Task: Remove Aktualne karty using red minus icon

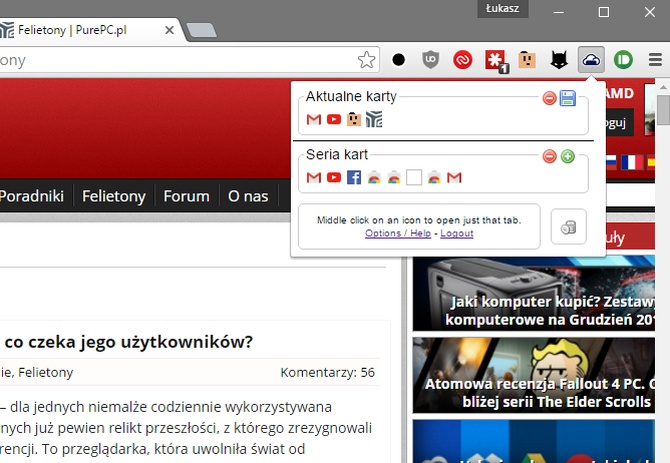Action: pos(549,98)
